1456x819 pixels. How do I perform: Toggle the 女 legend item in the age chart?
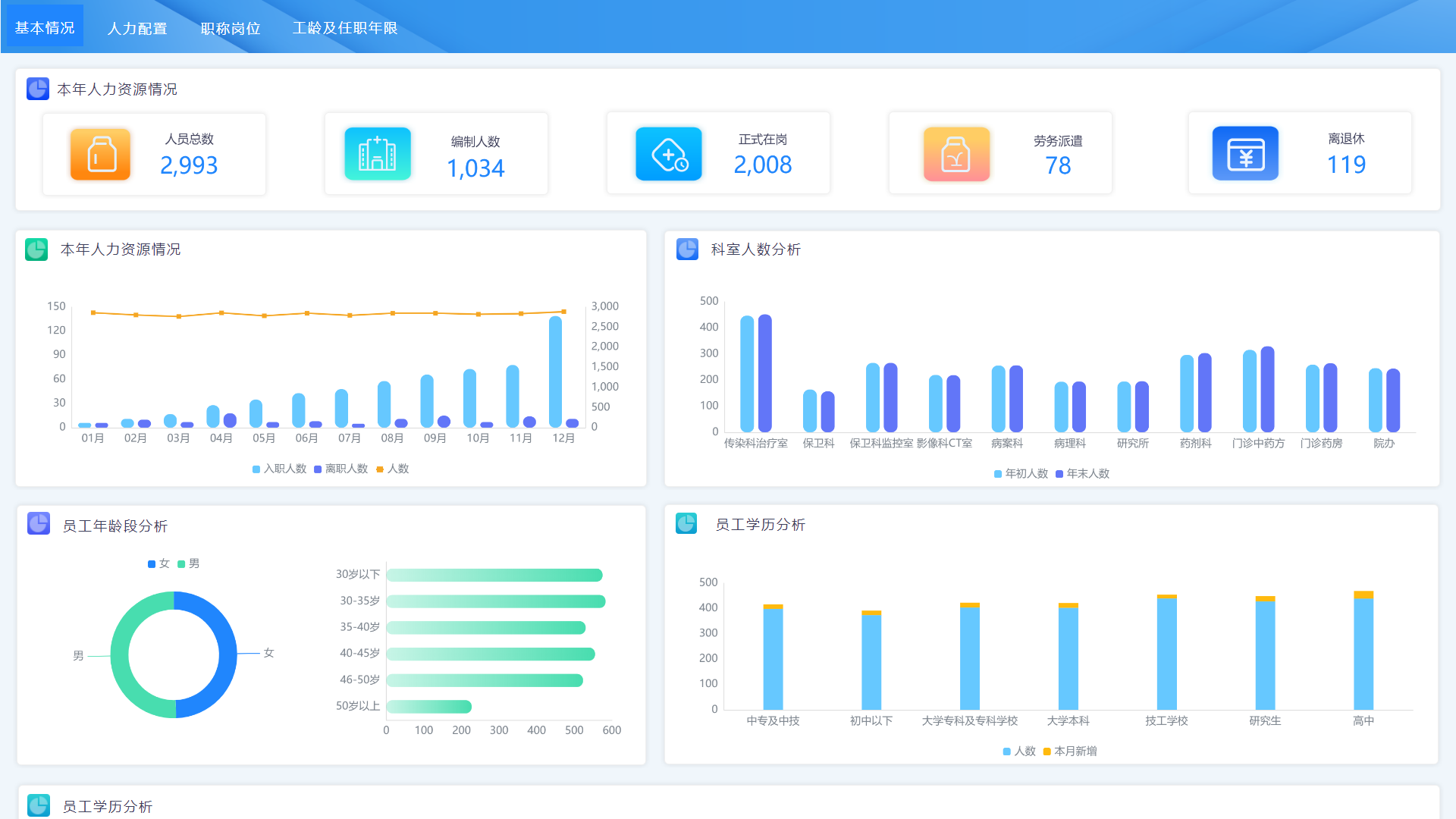158,563
